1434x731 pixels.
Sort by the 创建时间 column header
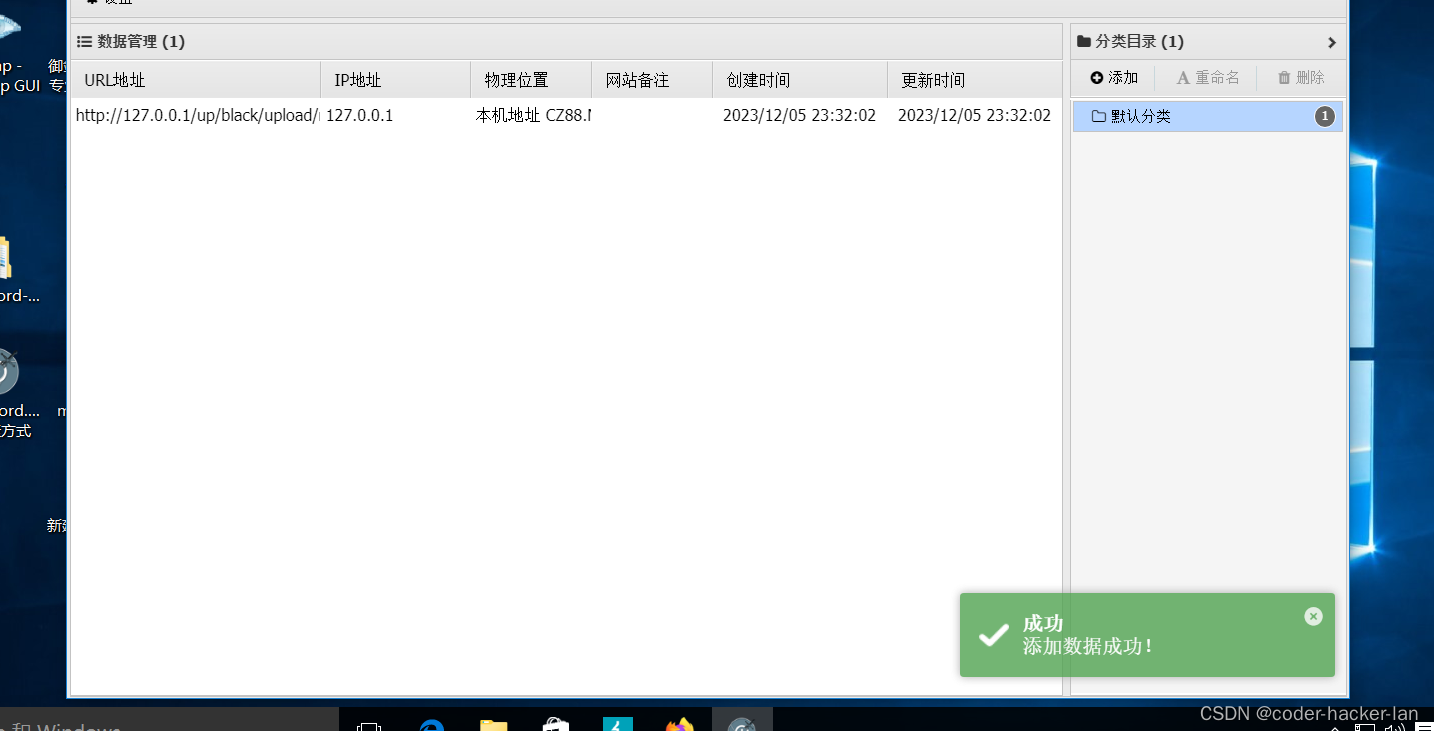click(x=800, y=80)
